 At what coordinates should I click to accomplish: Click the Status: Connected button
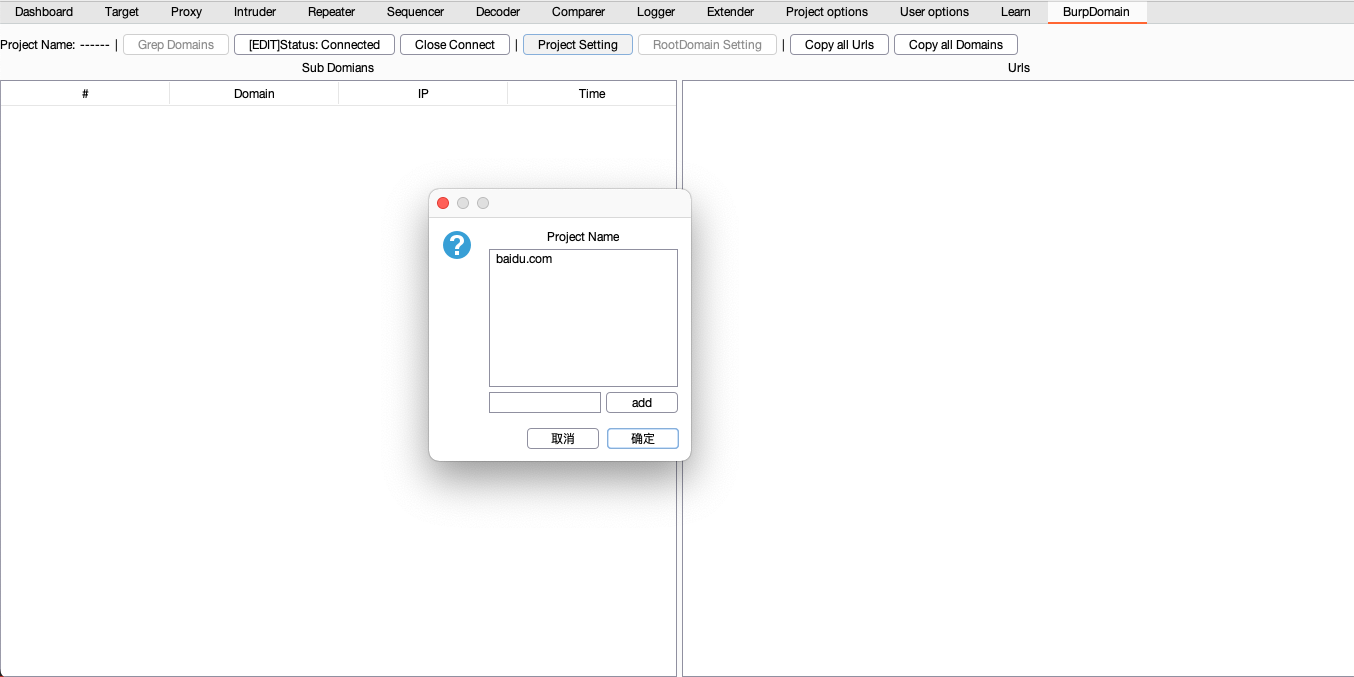314,45
